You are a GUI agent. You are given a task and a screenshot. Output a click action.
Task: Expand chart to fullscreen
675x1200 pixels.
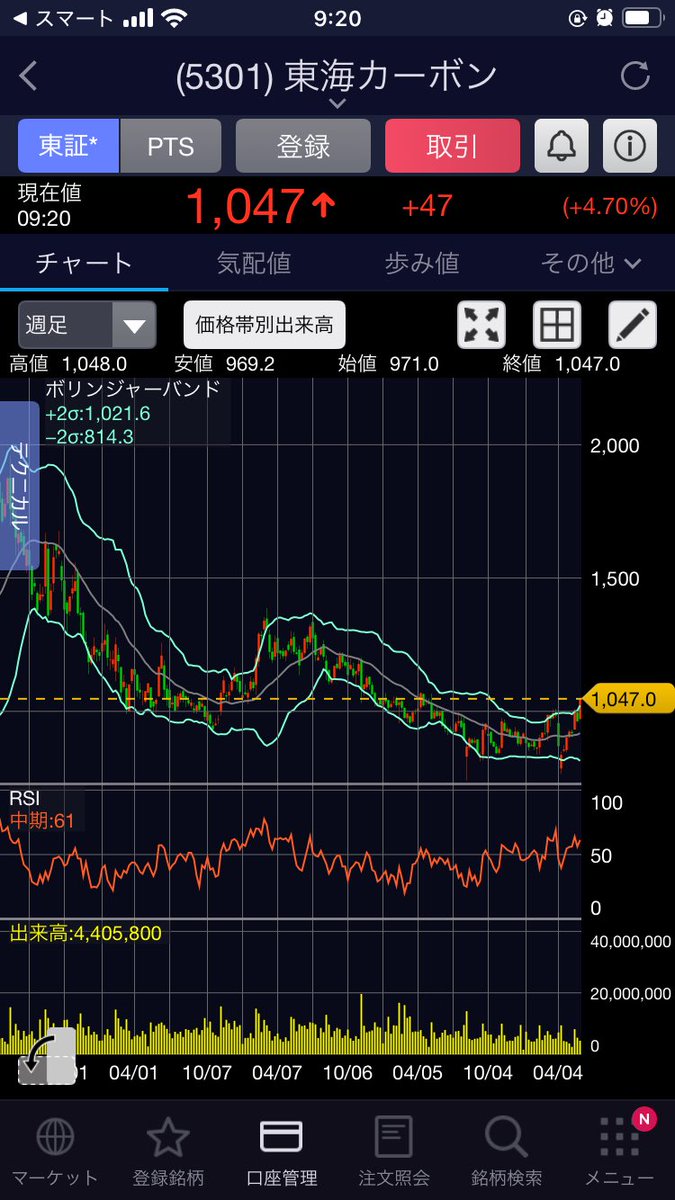coord(481,325)
